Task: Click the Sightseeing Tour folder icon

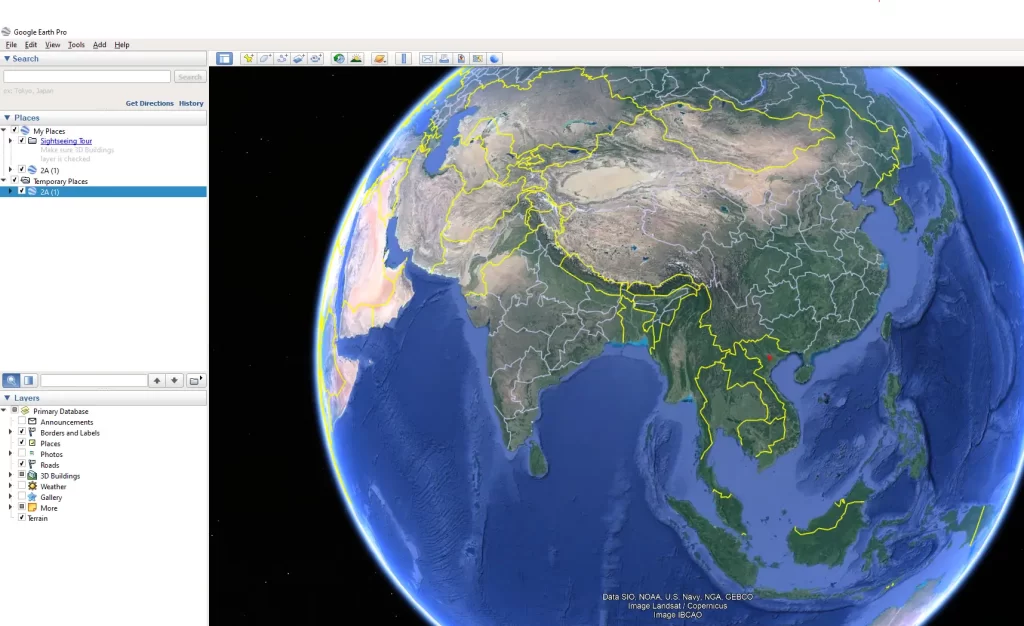Action: 32,141
